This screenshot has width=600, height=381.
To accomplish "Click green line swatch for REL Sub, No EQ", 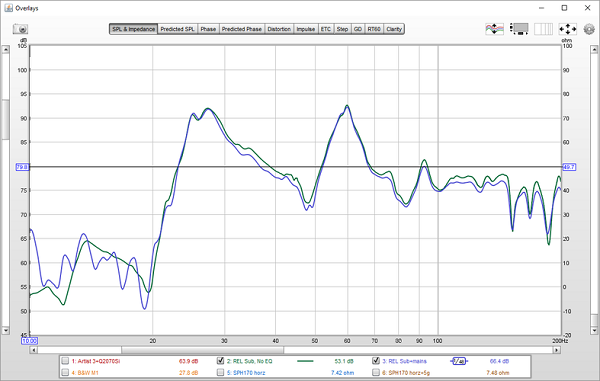I will 305,361.
